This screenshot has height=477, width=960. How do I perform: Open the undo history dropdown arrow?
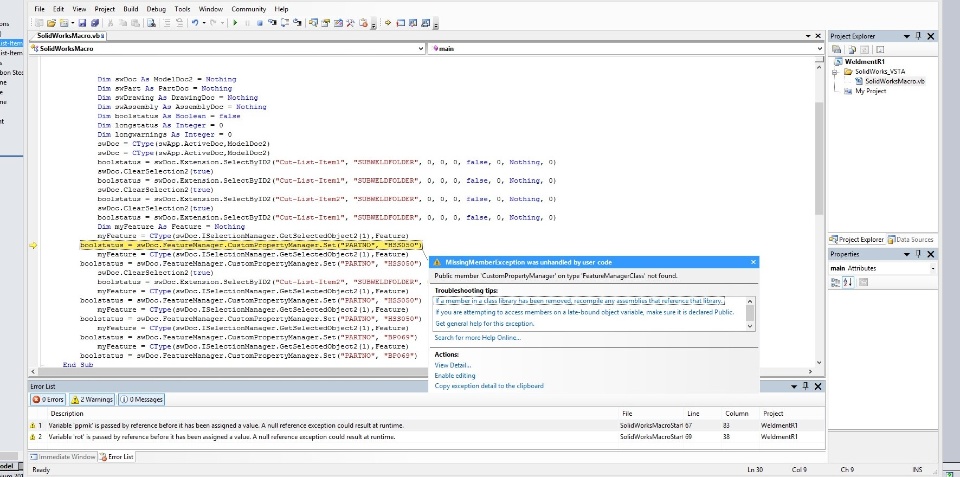point(204,23)
